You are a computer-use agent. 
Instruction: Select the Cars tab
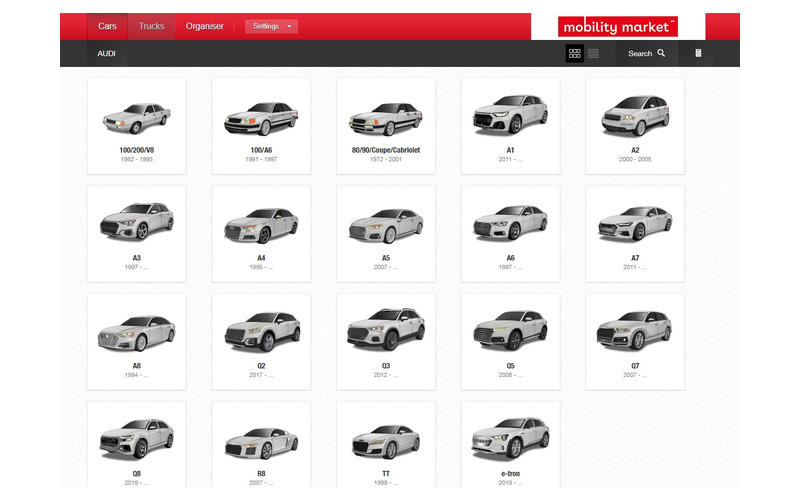[x=107, y=26]
